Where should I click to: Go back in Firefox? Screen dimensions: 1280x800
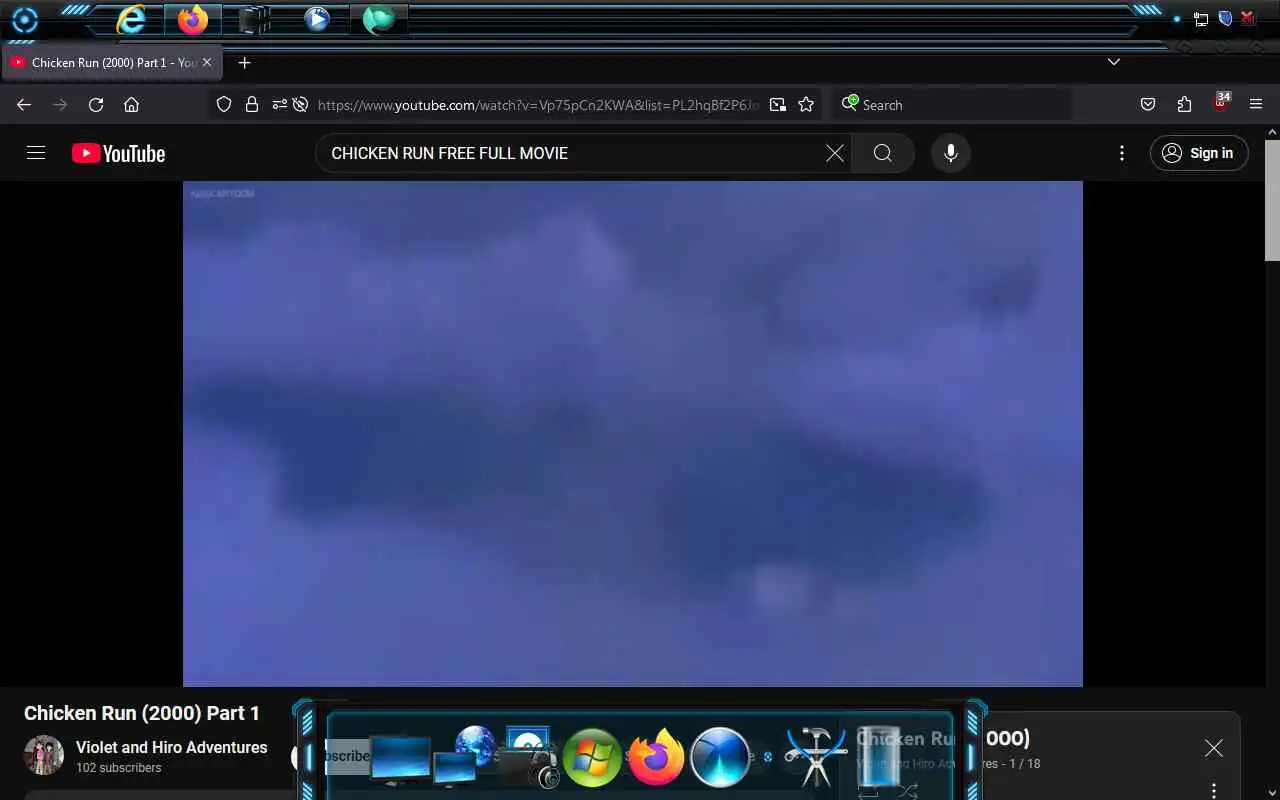24,105
